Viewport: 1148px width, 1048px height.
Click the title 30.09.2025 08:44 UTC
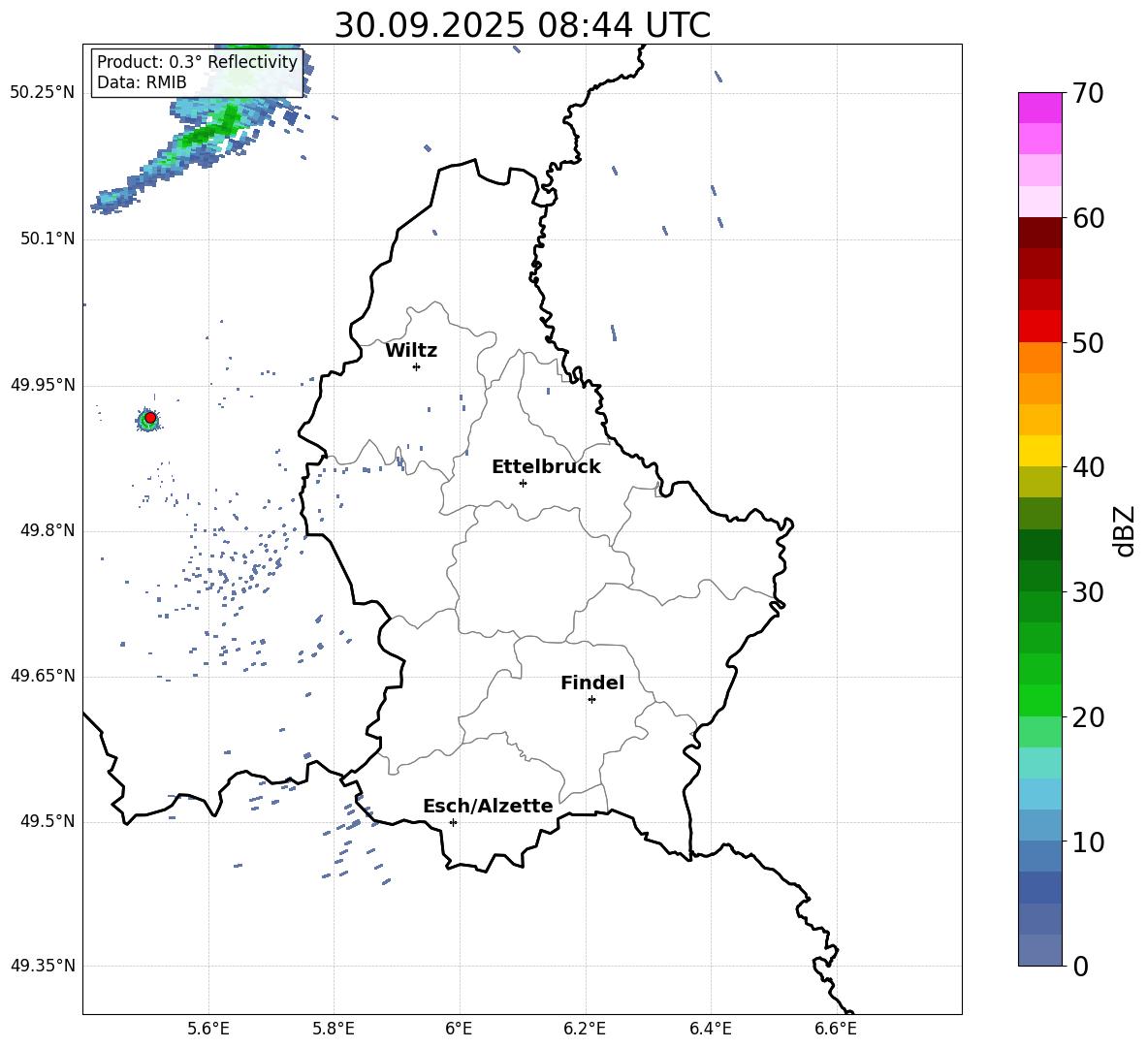coord(522,25)
